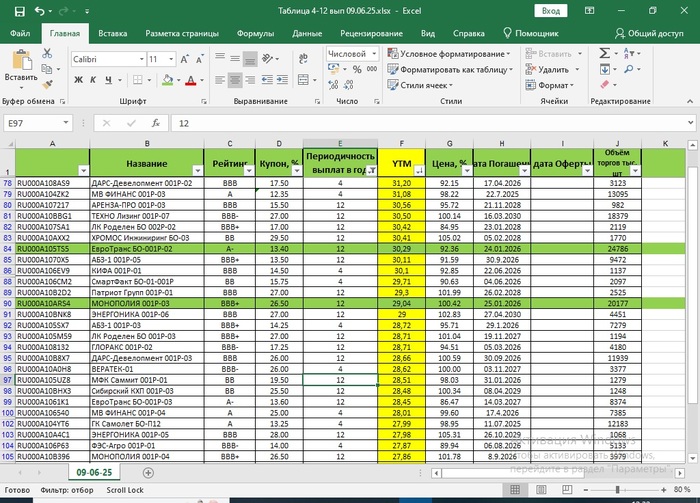Open filter dropdown on Название column
The height and width of the screenshot is (503, 700).
point(196,172)
